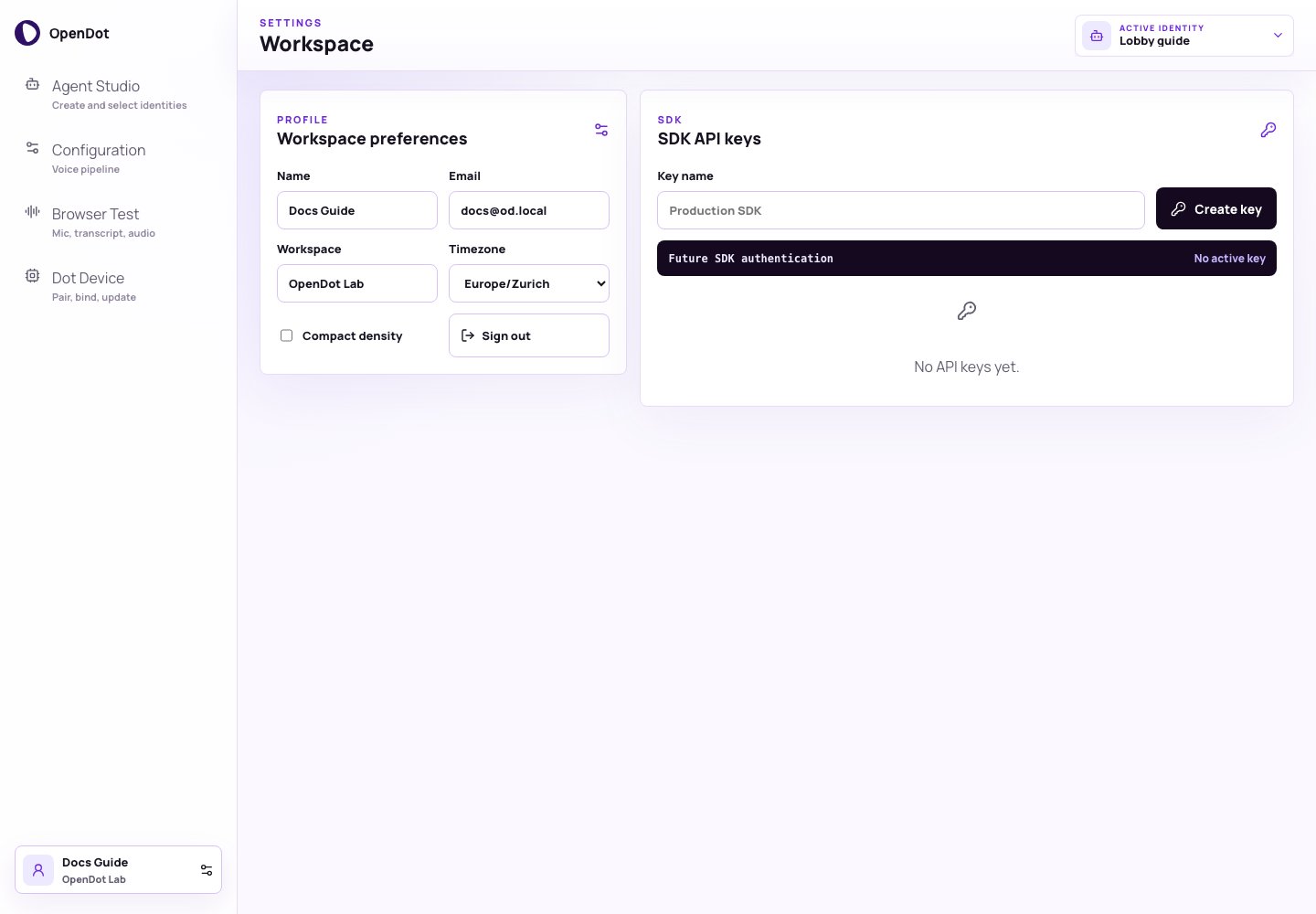1316x914 pixels.
Task: Click the Compact density label
Action: click(352, 336)
